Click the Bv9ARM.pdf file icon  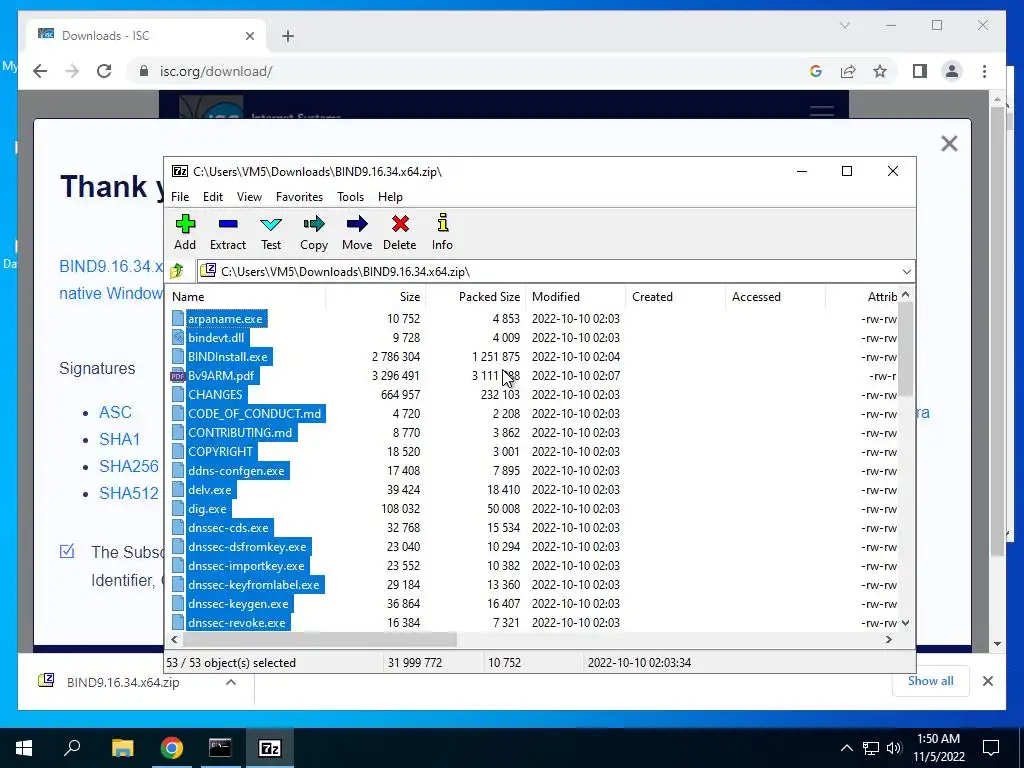pyautogui.click(x=178, y=376)
